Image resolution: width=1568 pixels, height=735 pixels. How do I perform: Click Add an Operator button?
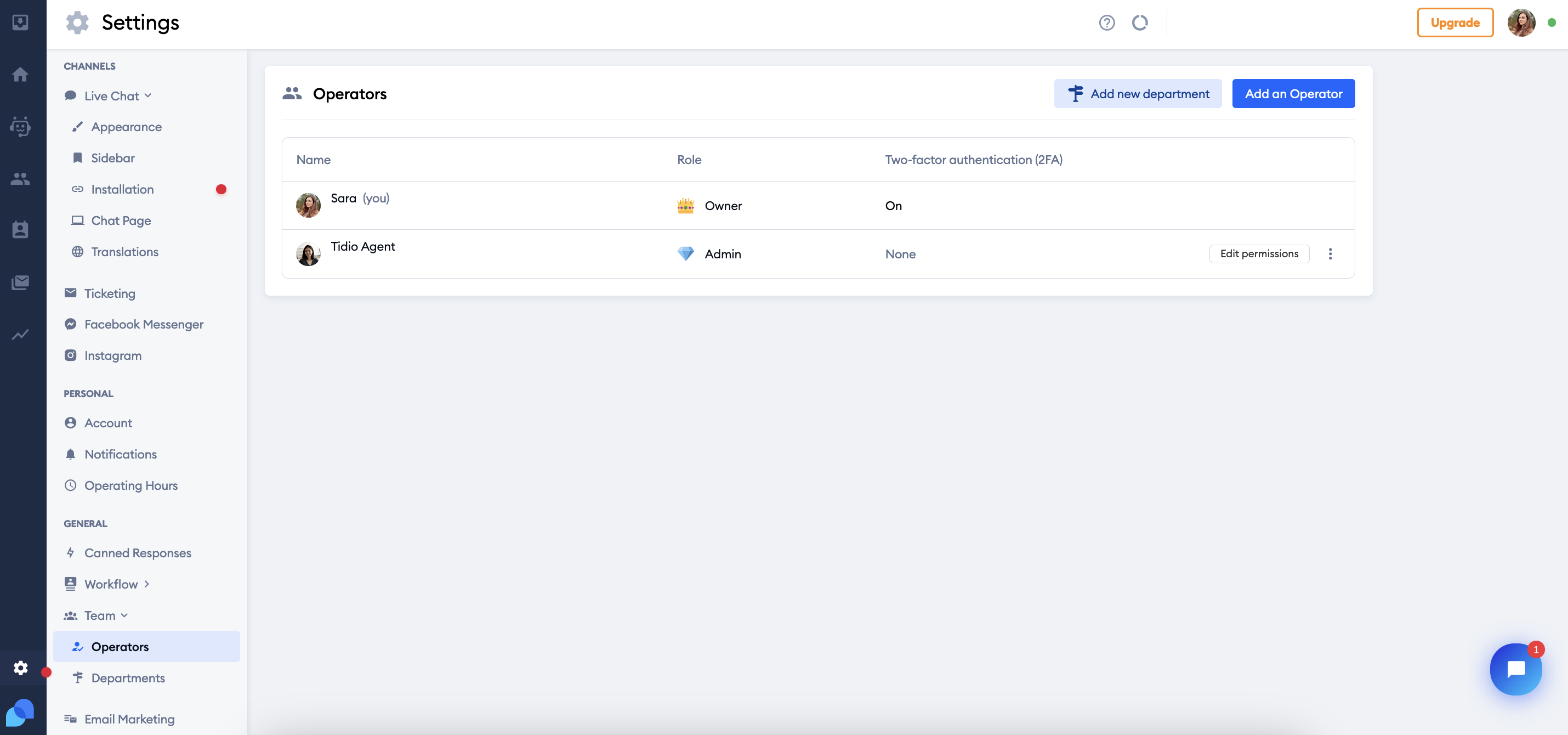(1293, 93)
